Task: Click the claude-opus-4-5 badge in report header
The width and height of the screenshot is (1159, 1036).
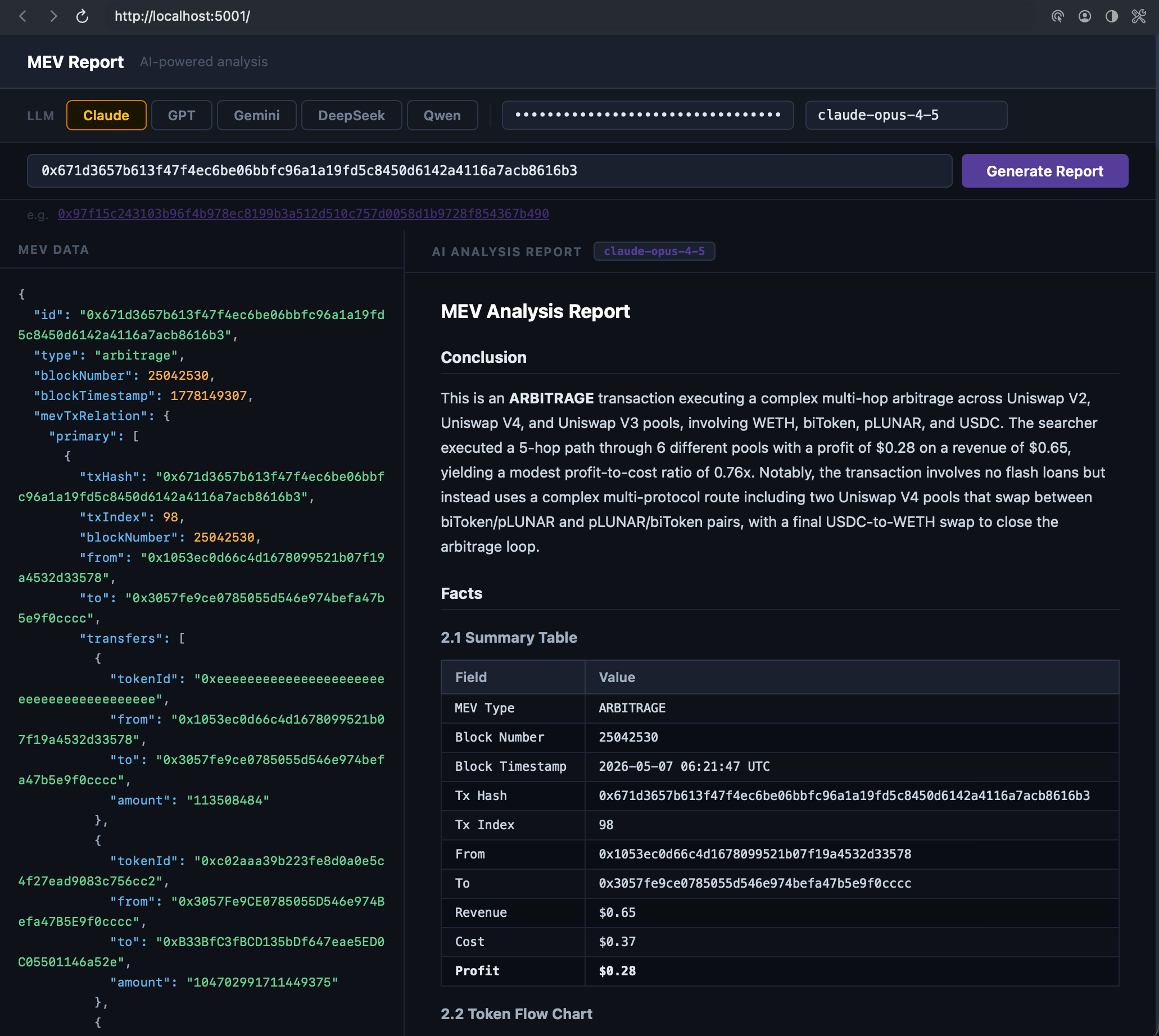Action: [654, 251]
